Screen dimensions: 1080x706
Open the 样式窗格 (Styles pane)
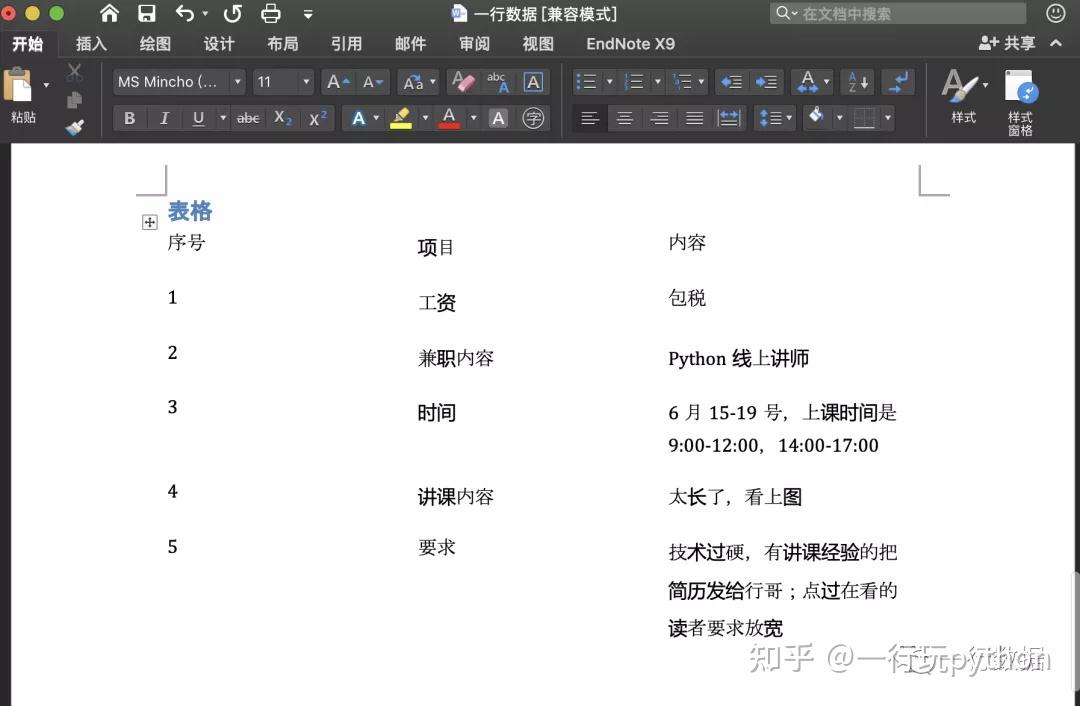pyautogui.click(x=1020, y=98)
